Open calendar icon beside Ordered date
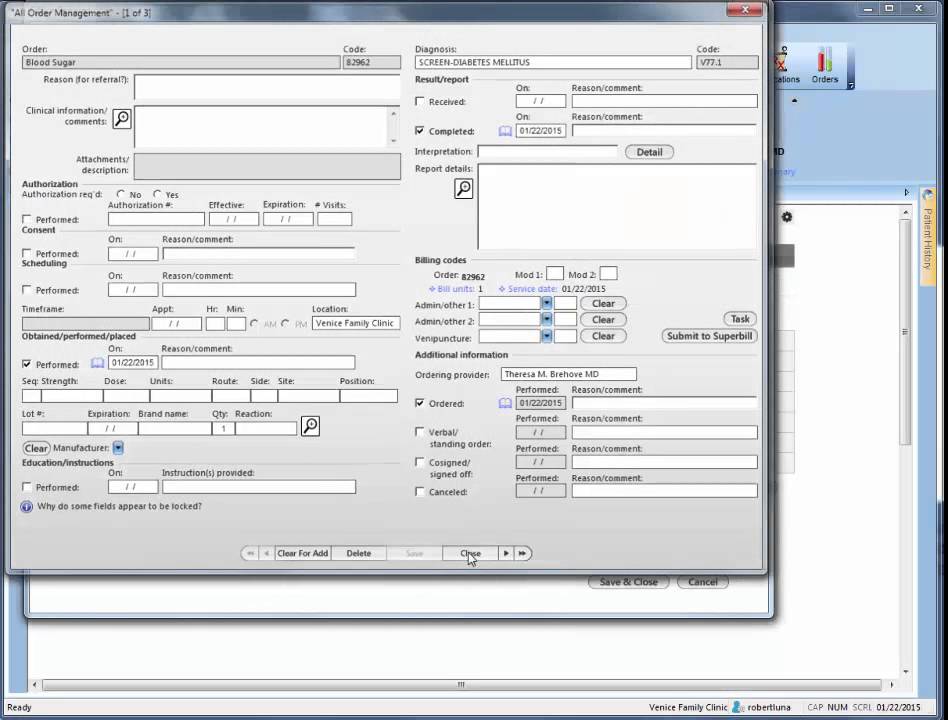Viewport: 948px width, 720px height. click(505, 403)
